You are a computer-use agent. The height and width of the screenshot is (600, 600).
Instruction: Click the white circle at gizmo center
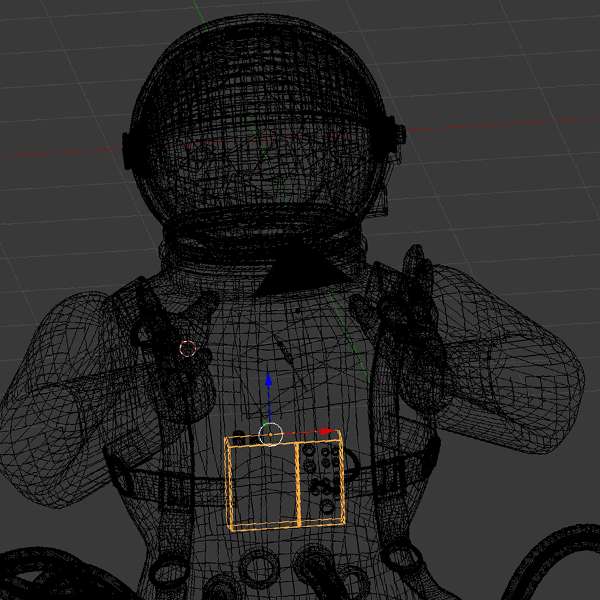click(271, 435)
